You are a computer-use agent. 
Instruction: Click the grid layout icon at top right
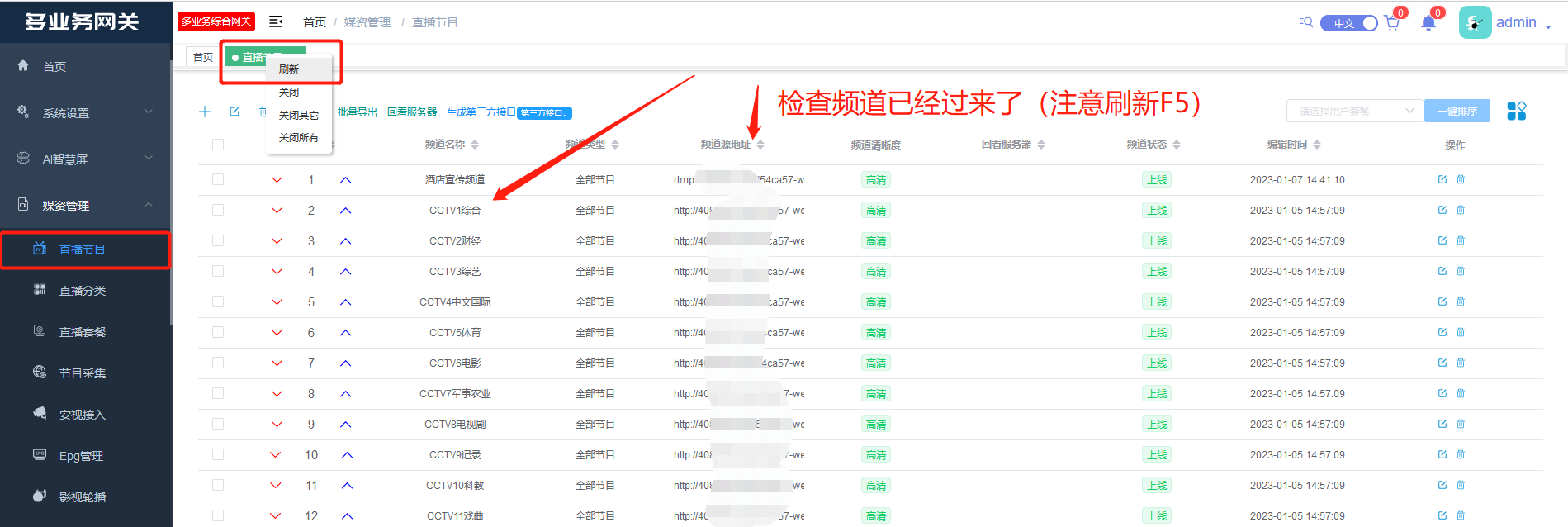[1516, 111]
